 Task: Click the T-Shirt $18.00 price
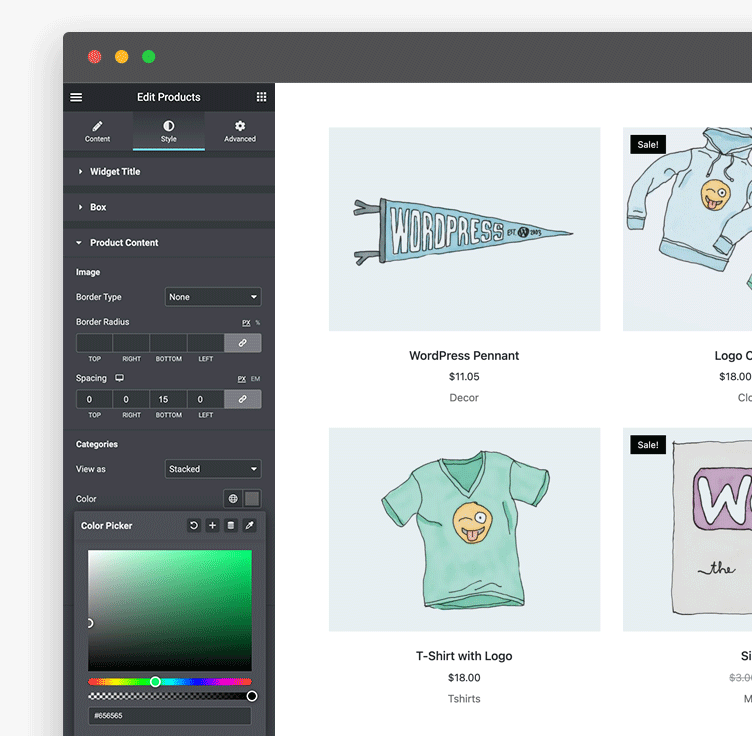(x=464, y=678)
